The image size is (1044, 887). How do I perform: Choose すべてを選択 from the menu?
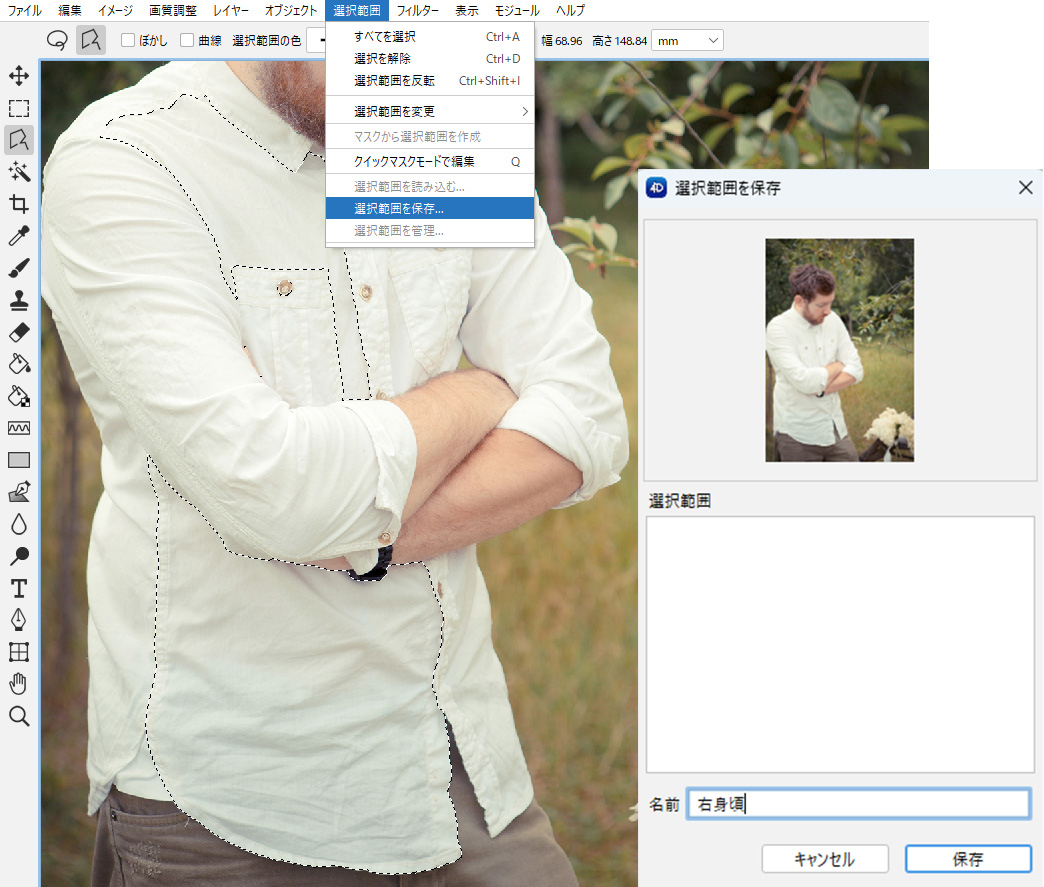click(x=430, y=37)
